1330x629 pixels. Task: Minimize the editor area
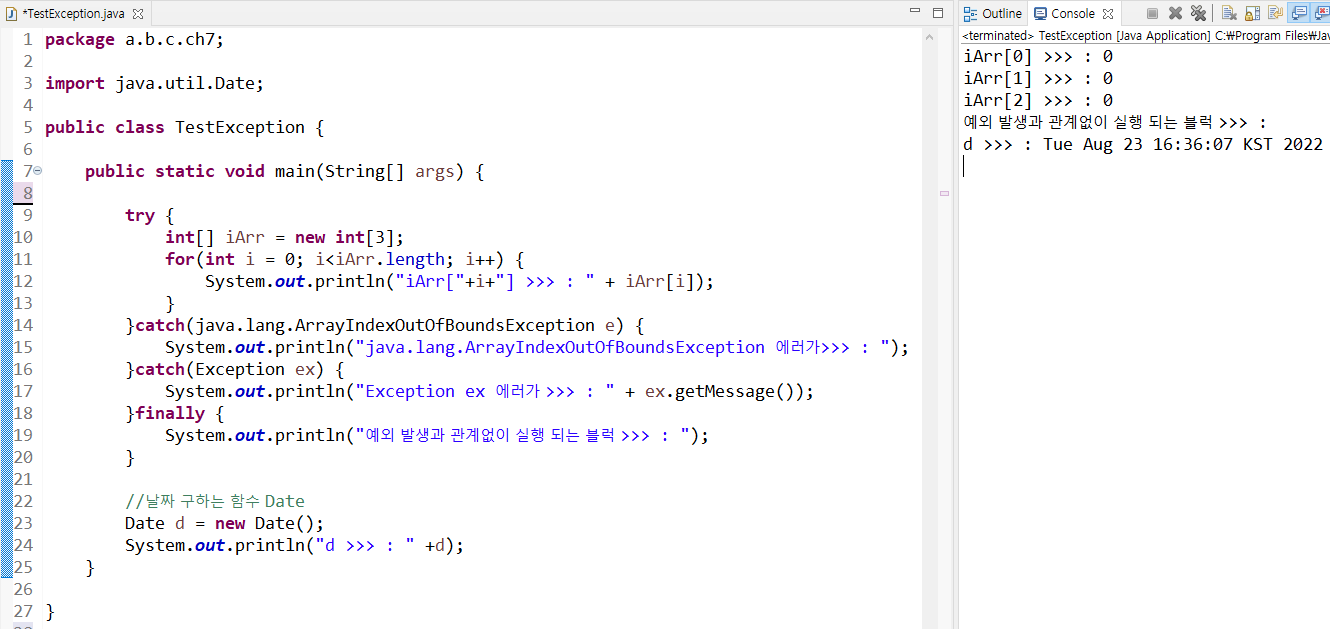coord(915,12)
